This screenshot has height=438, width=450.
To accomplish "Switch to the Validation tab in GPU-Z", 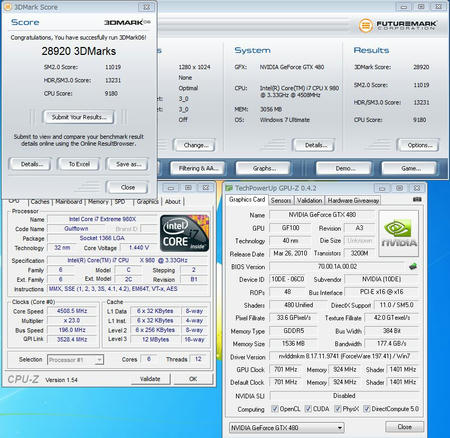I will 309,200.
